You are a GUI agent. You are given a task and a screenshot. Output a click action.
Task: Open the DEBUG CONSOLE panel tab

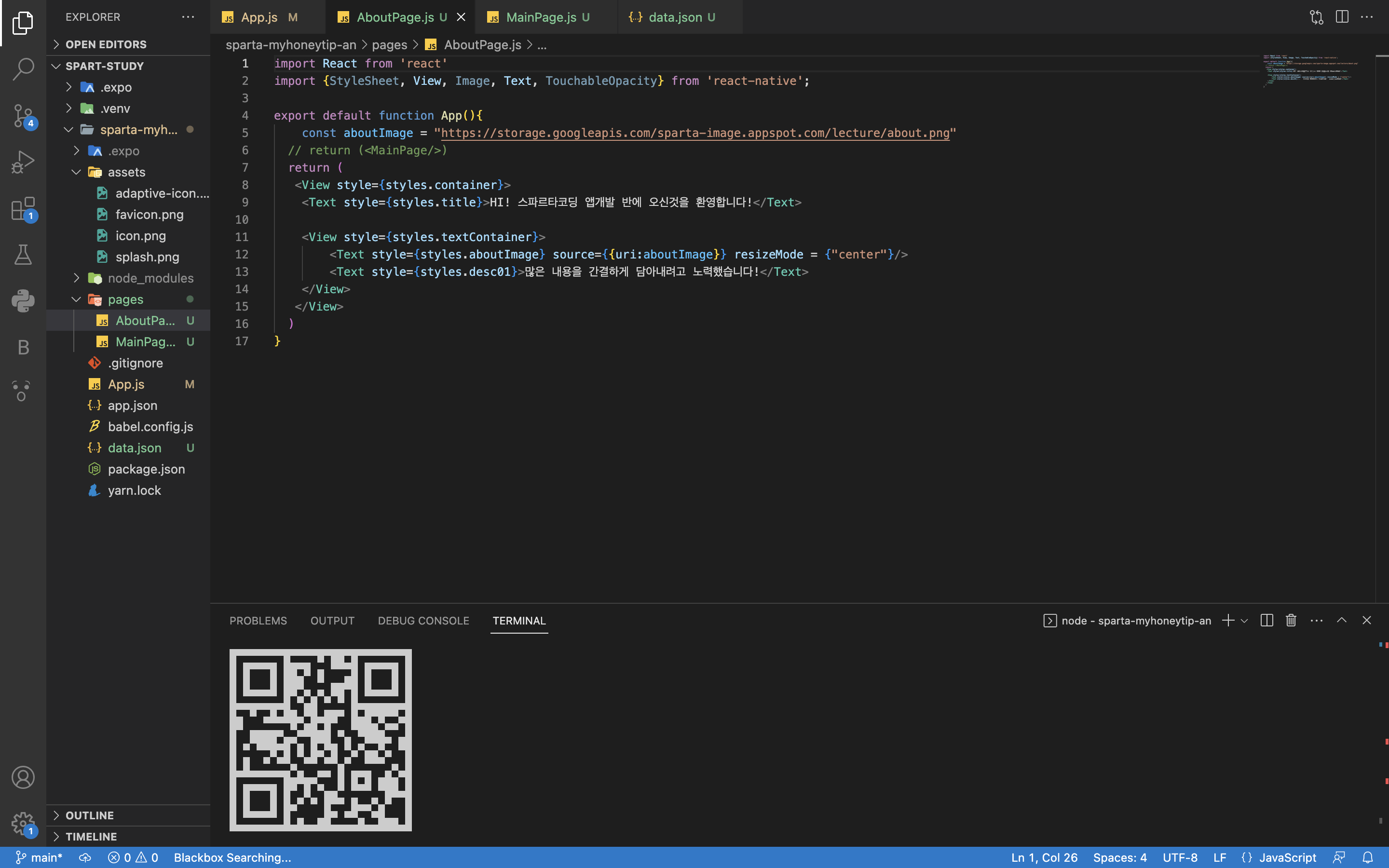tap(423, 621)
